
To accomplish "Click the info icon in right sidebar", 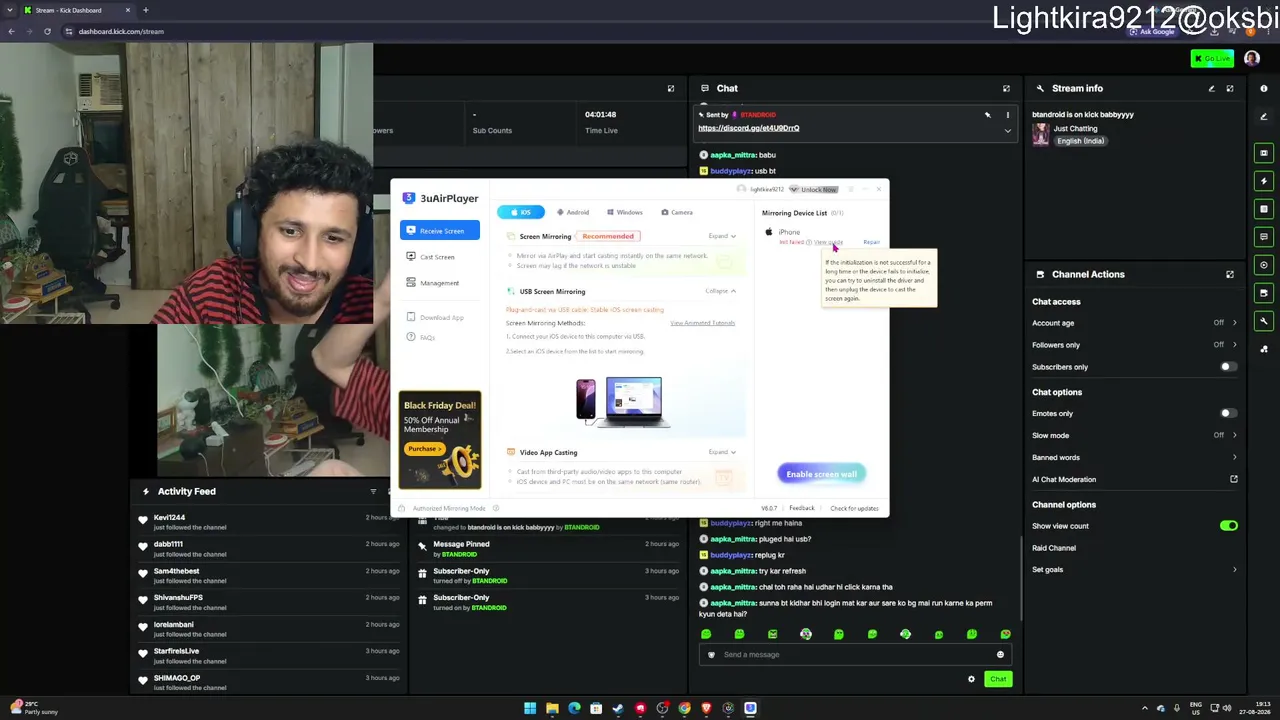I will 1264,88.
